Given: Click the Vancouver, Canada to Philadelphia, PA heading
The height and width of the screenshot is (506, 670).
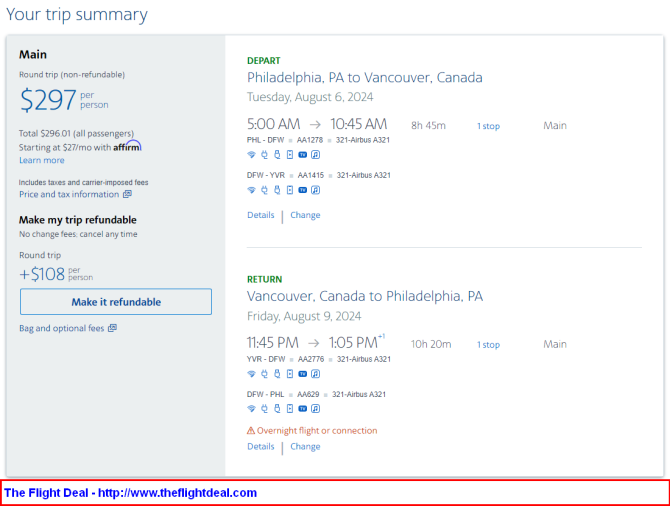Looking at the screenshot, I should (x=365, y=296).
